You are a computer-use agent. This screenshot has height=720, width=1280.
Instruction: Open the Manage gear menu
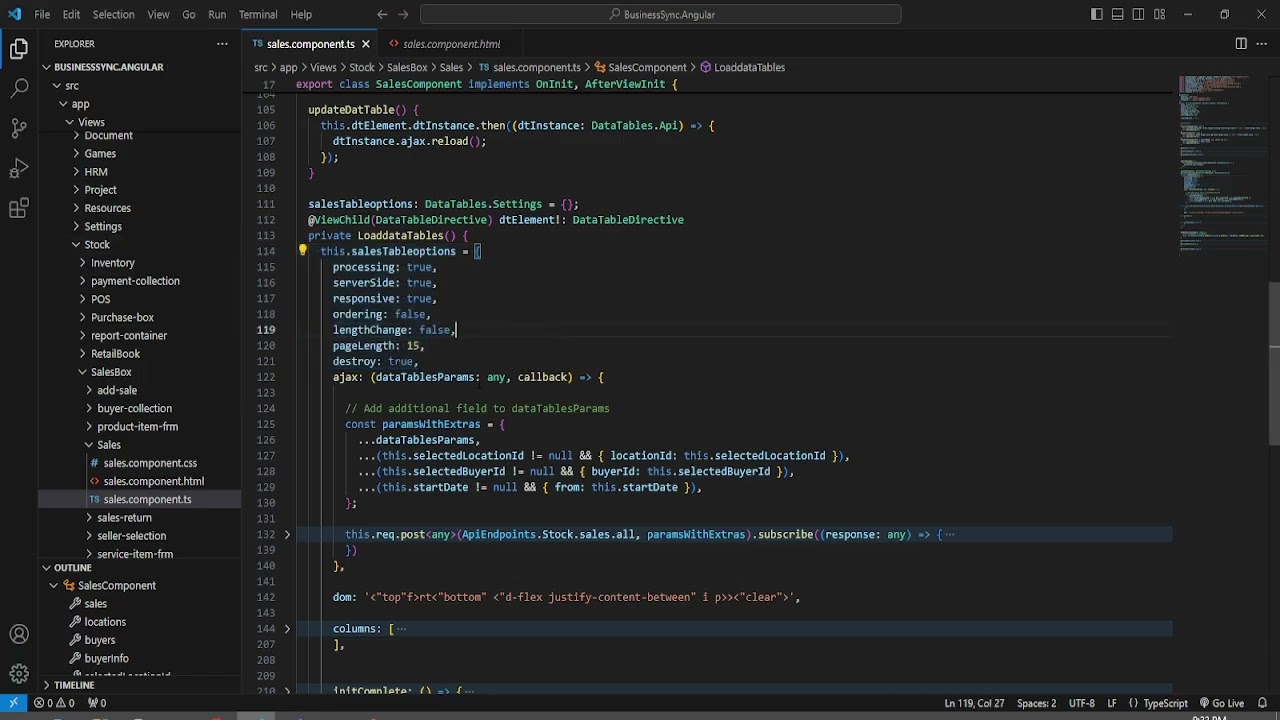point(19,673)
